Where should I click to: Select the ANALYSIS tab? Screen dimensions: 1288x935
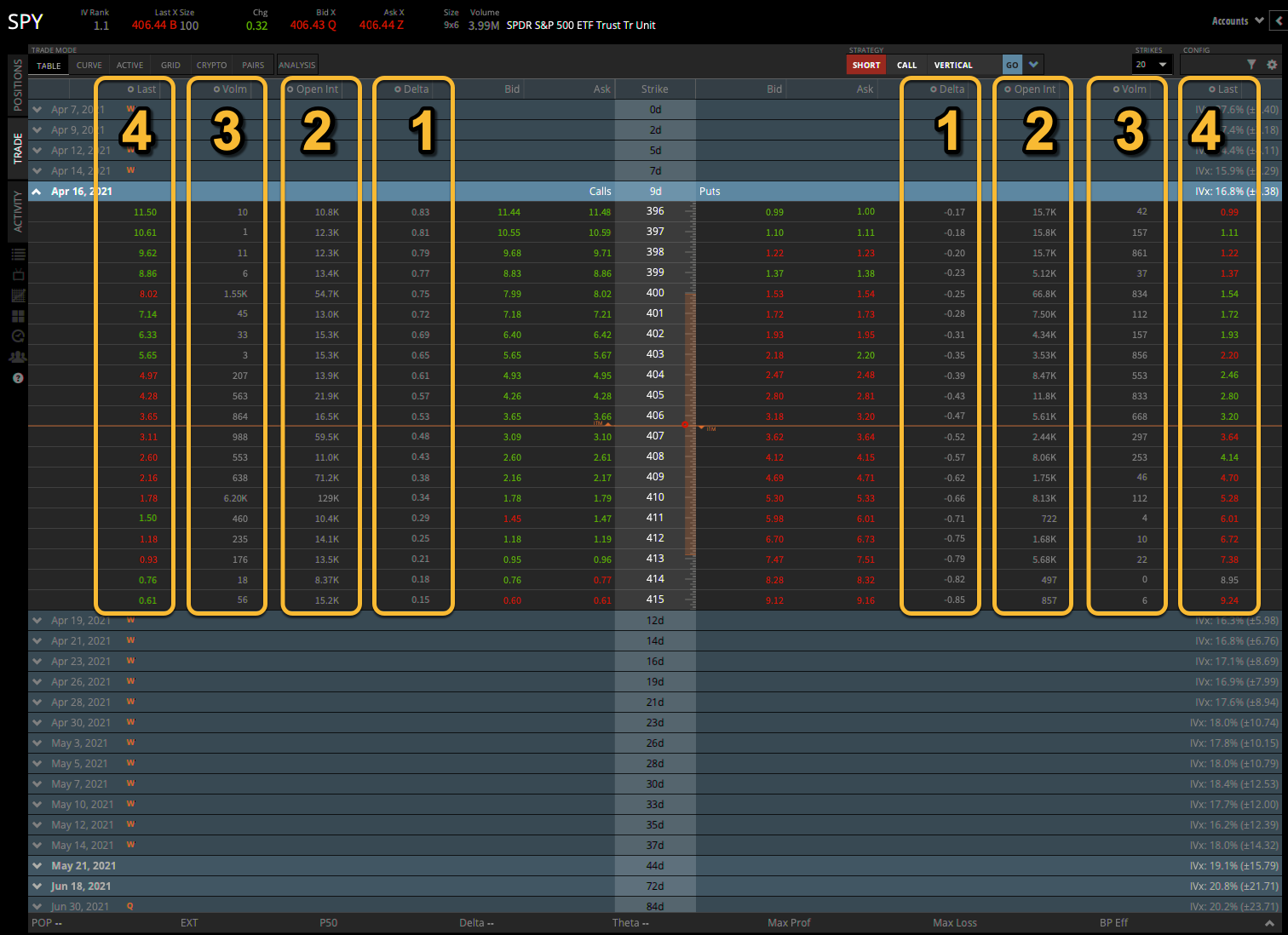click(296, 64)
